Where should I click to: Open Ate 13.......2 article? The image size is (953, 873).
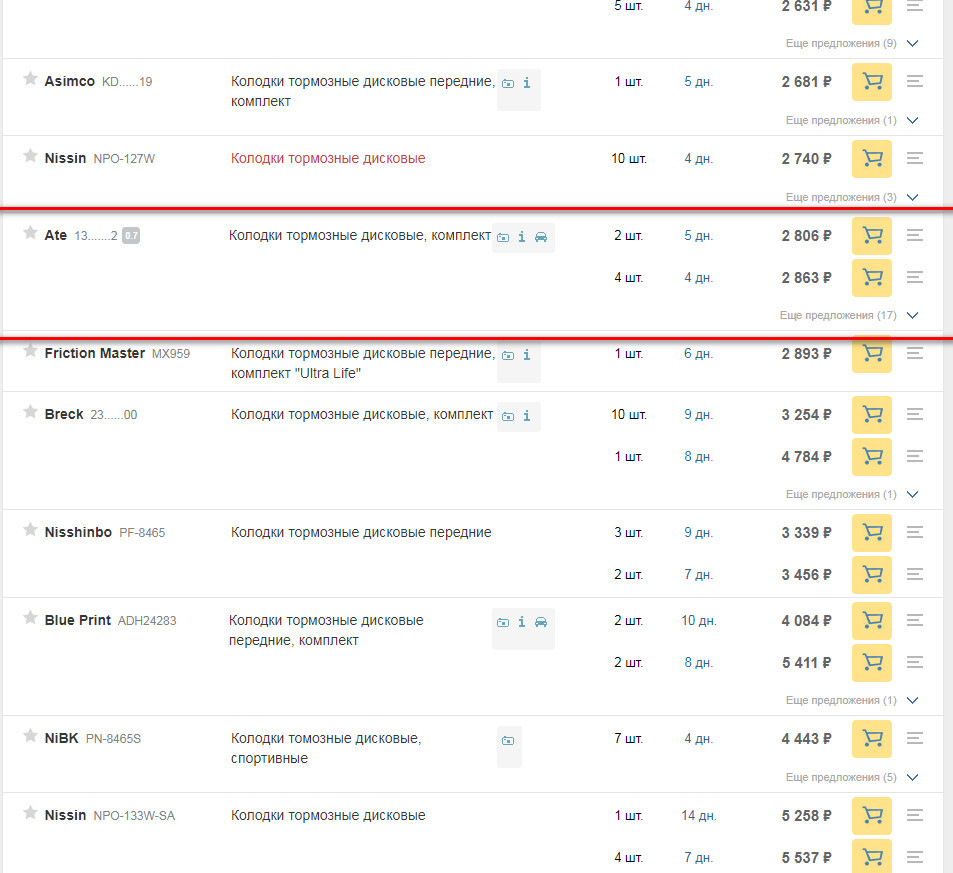[x=96, y=236]
